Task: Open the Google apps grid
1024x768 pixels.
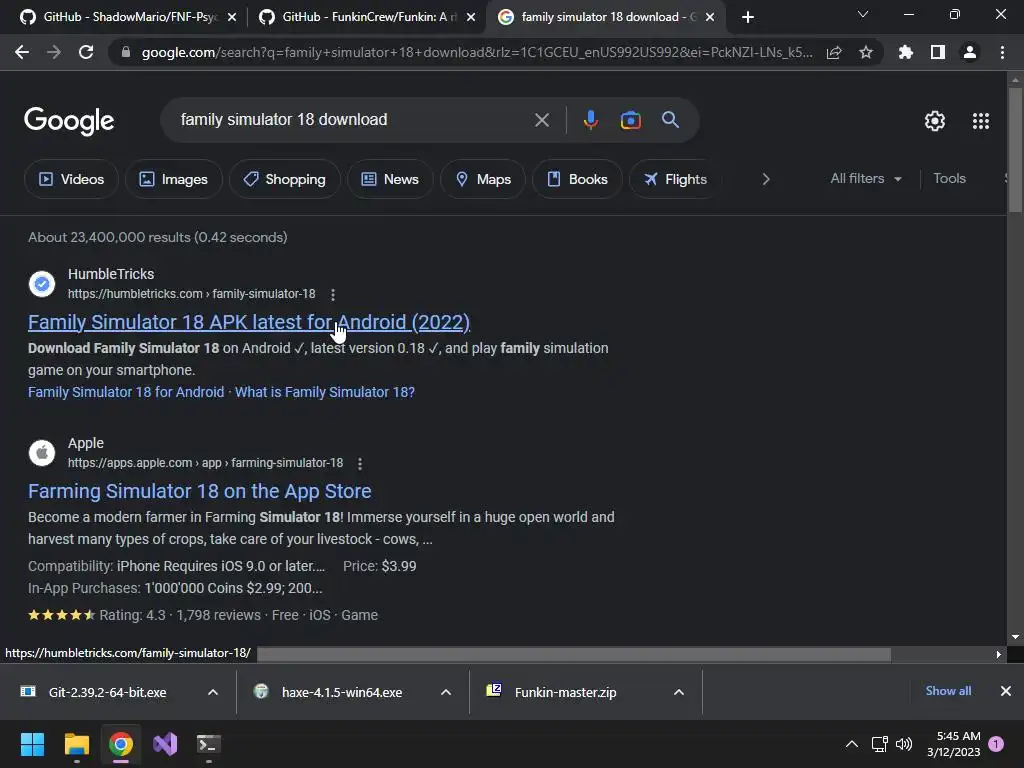Action: 980,121
